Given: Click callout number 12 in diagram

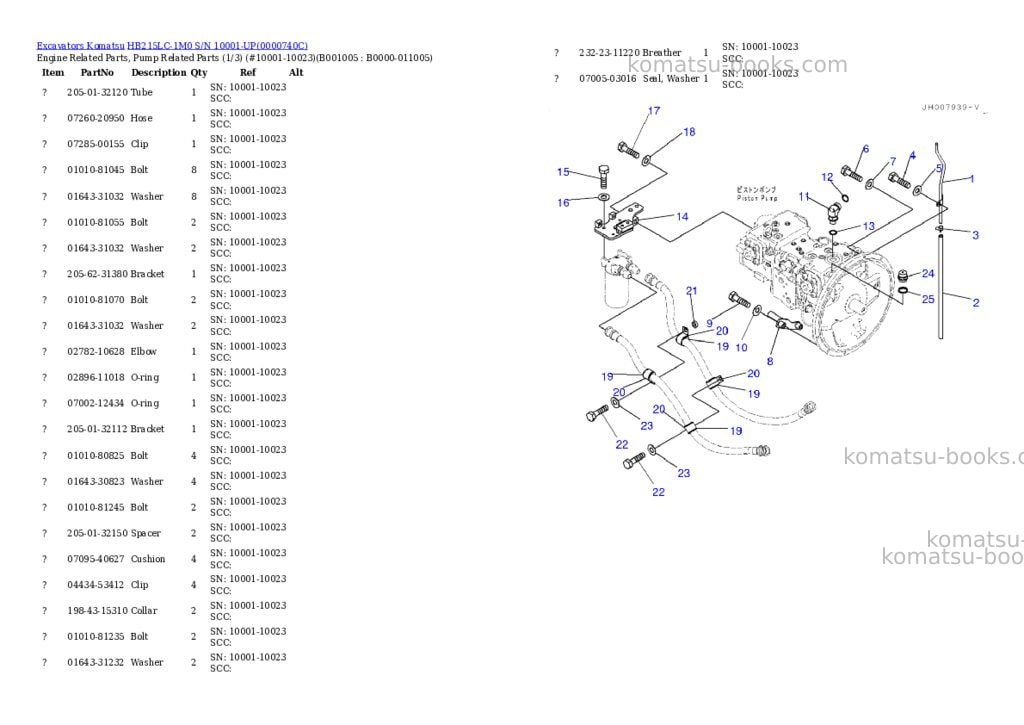Looking at the screenshot, I should pyautogui.click(x=827, y=177).
